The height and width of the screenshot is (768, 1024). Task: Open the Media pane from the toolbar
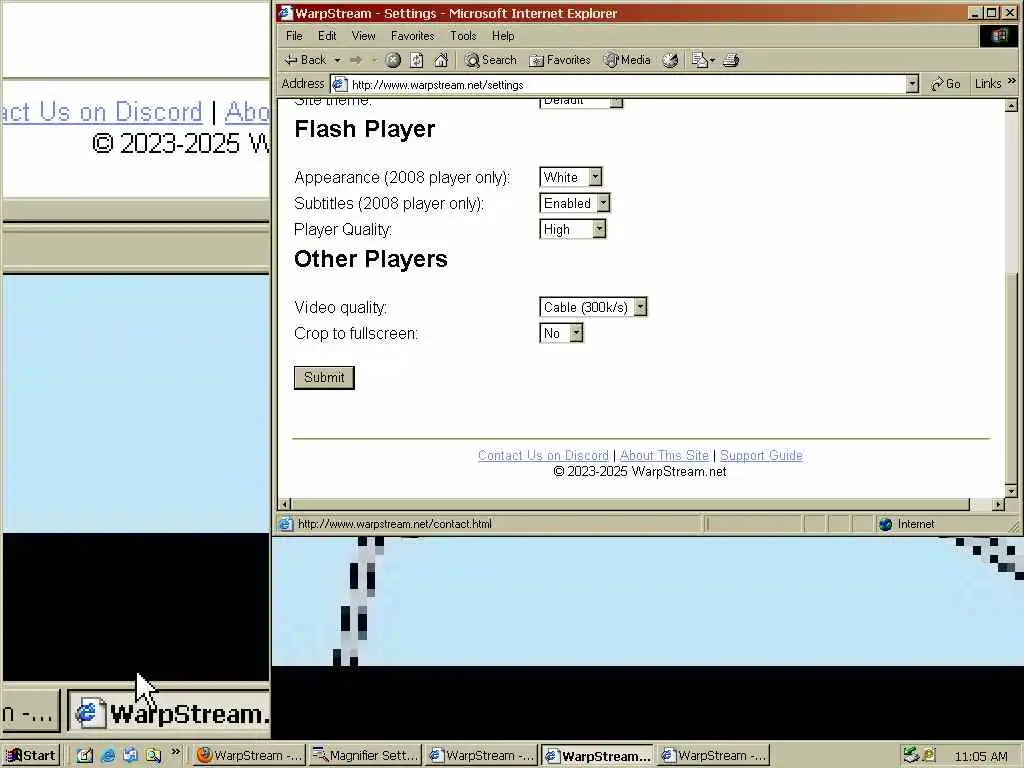pyautogui.click(x=627, y=60)
